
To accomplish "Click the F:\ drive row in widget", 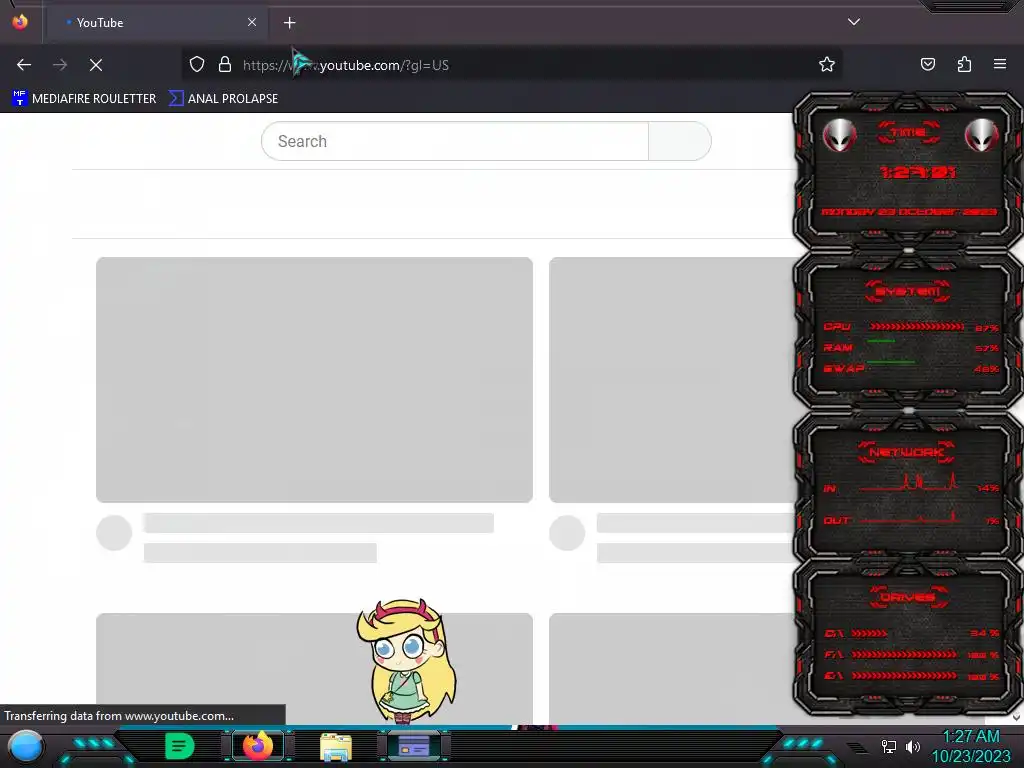I will click(912, 654).
